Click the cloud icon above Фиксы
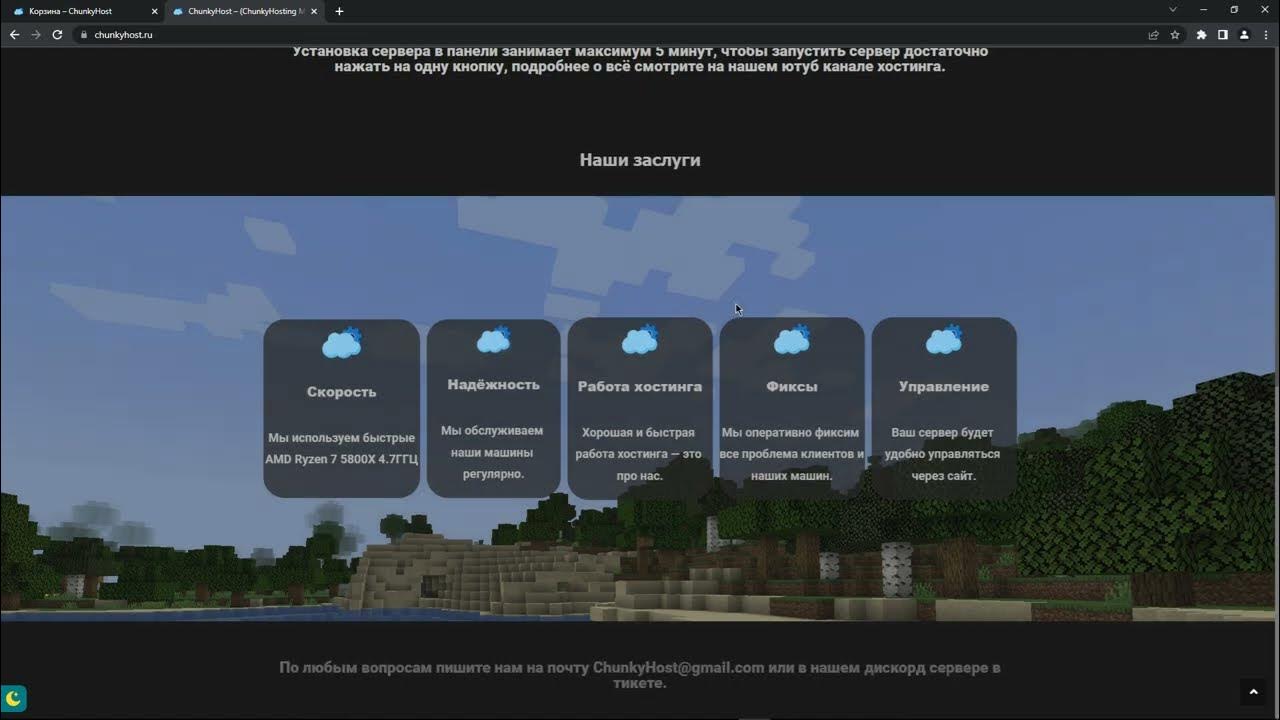Image resolution: width=1280 pixels, height=720 pixels. click(792, 341)
